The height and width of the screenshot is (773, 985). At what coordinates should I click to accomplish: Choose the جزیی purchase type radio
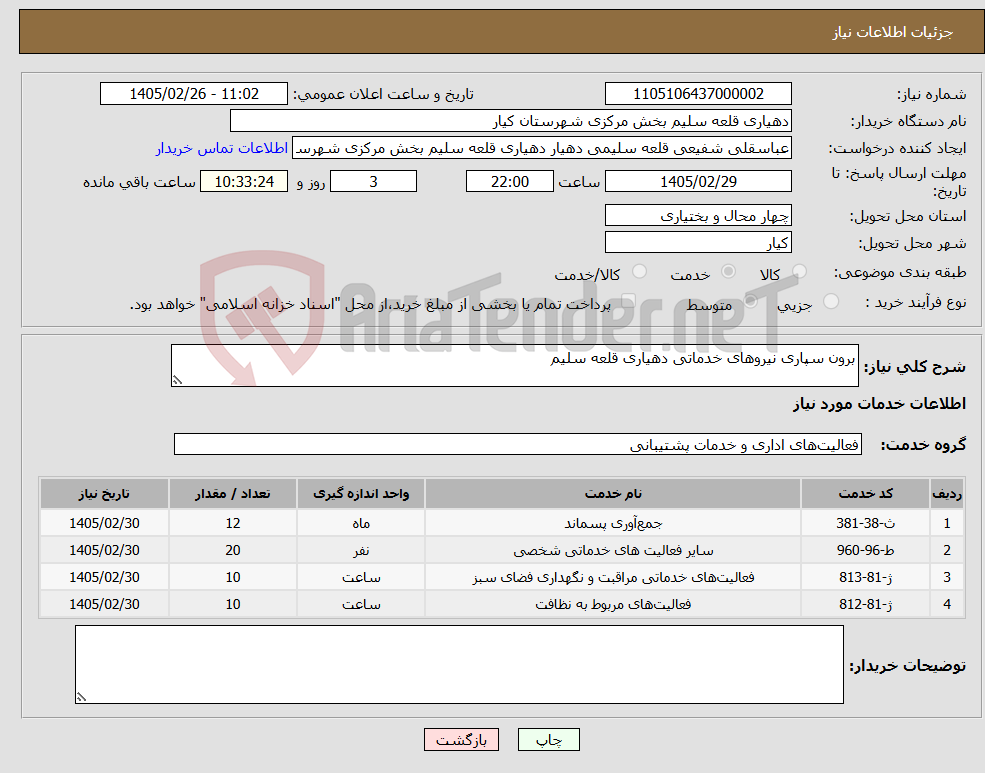coord(830,301)
